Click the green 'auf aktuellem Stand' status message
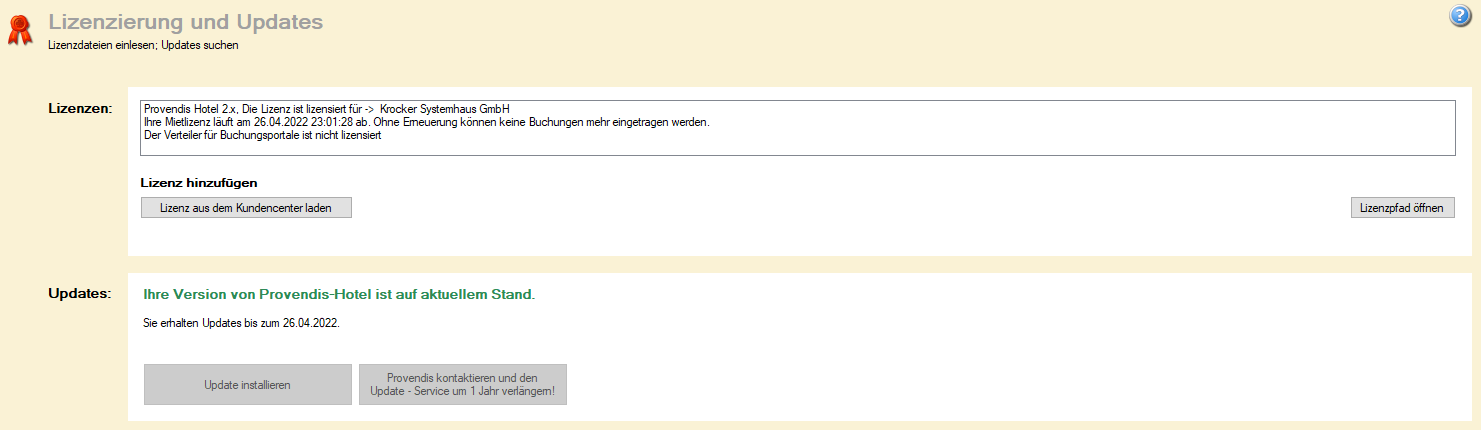This screenshot has height=430, width=1481. coord(339,295)
